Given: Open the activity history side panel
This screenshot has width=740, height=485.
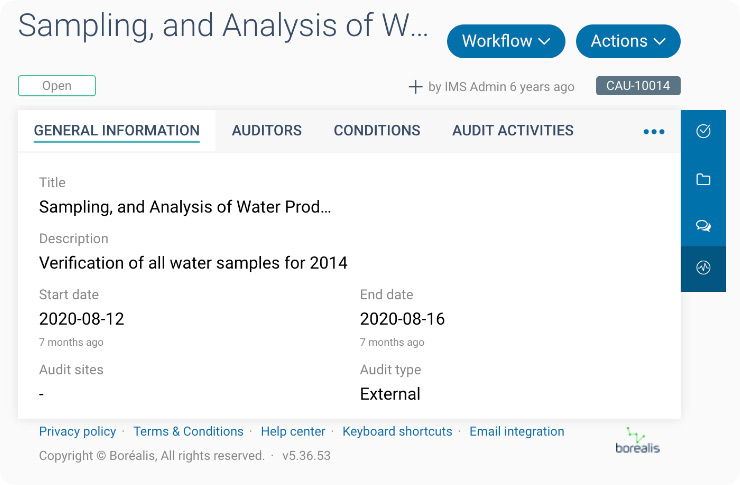Looking at the screenshot, I should (x=703, y=268).
